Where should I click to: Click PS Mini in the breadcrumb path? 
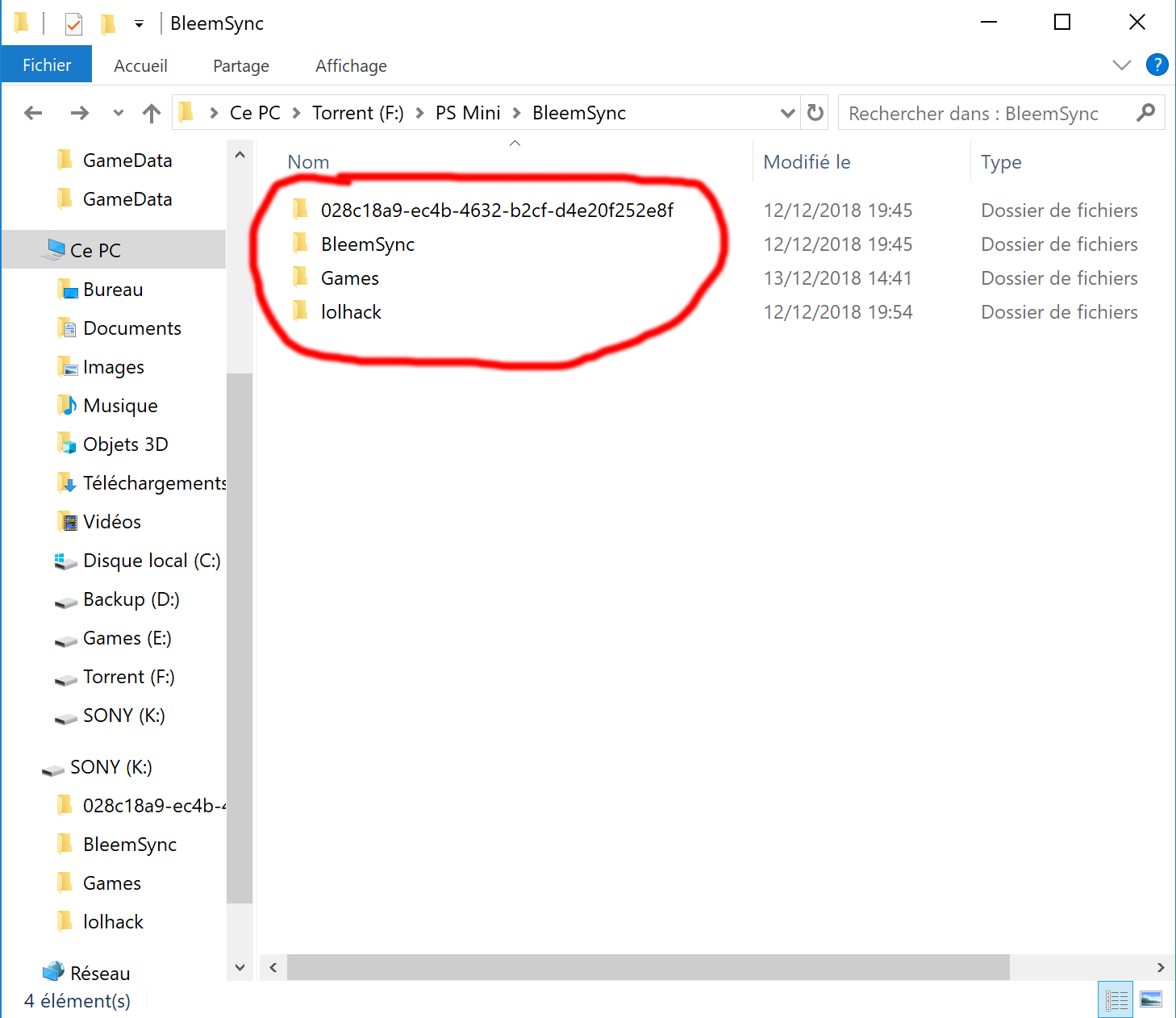pyautogui.click(x=468, y=113)
